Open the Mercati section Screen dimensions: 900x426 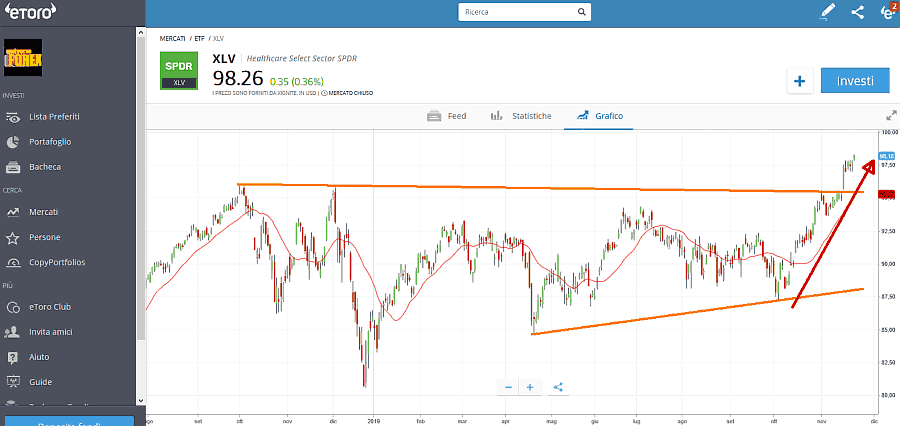(43, 212)
